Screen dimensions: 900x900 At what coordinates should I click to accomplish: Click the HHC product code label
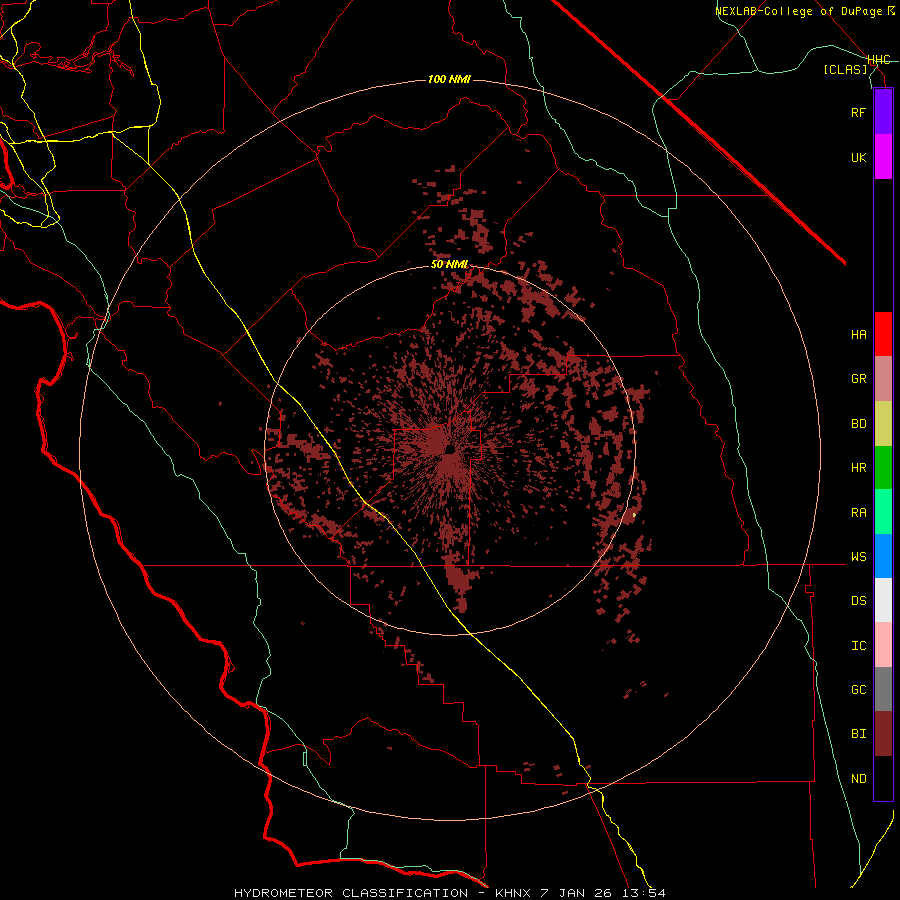pos(878,60)
